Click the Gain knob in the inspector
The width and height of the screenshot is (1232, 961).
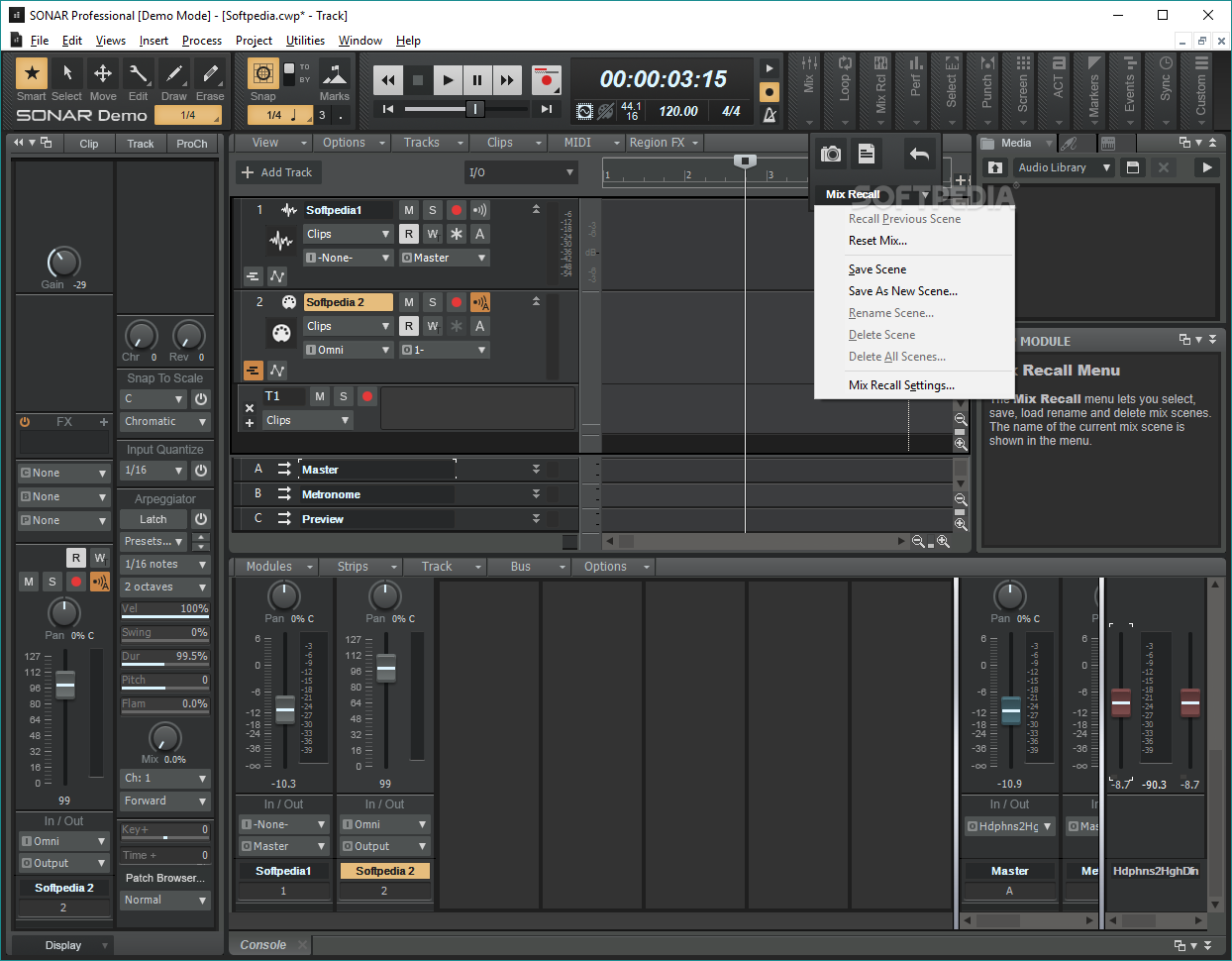point(63,263)
